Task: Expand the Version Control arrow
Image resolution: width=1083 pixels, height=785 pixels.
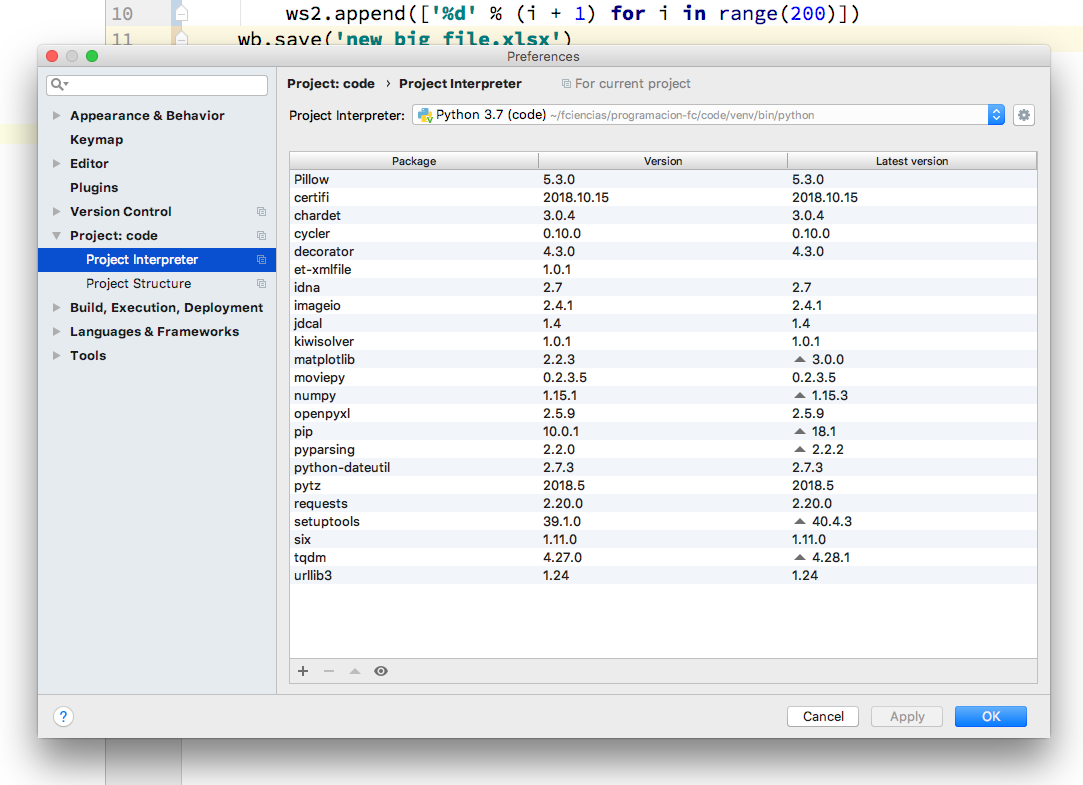Action: (57, 212)
